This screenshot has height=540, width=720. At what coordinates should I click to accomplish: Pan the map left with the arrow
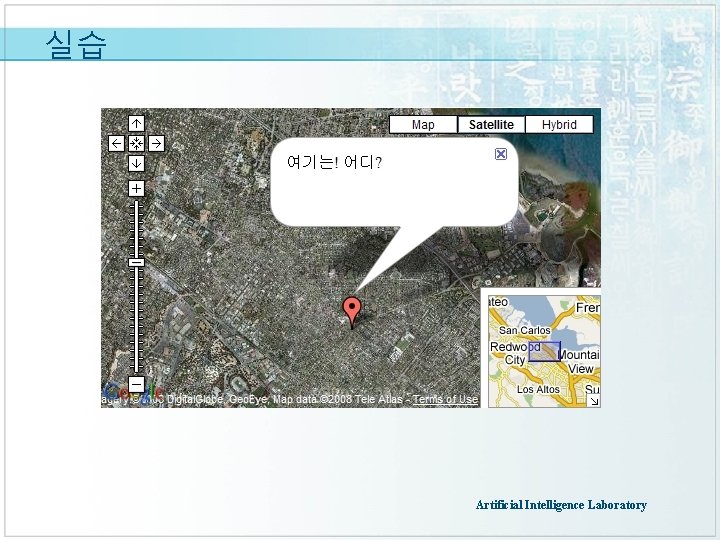click(116, 143)
